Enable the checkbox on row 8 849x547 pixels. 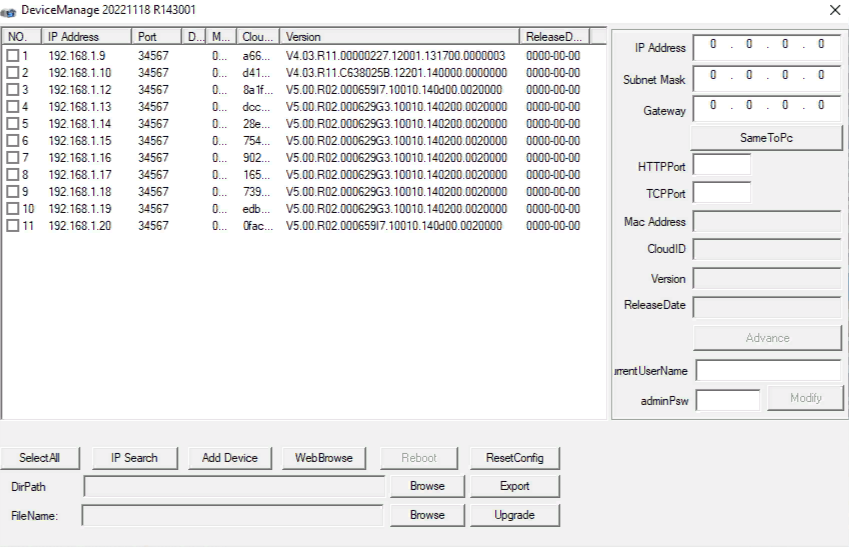tap(13, 175)
